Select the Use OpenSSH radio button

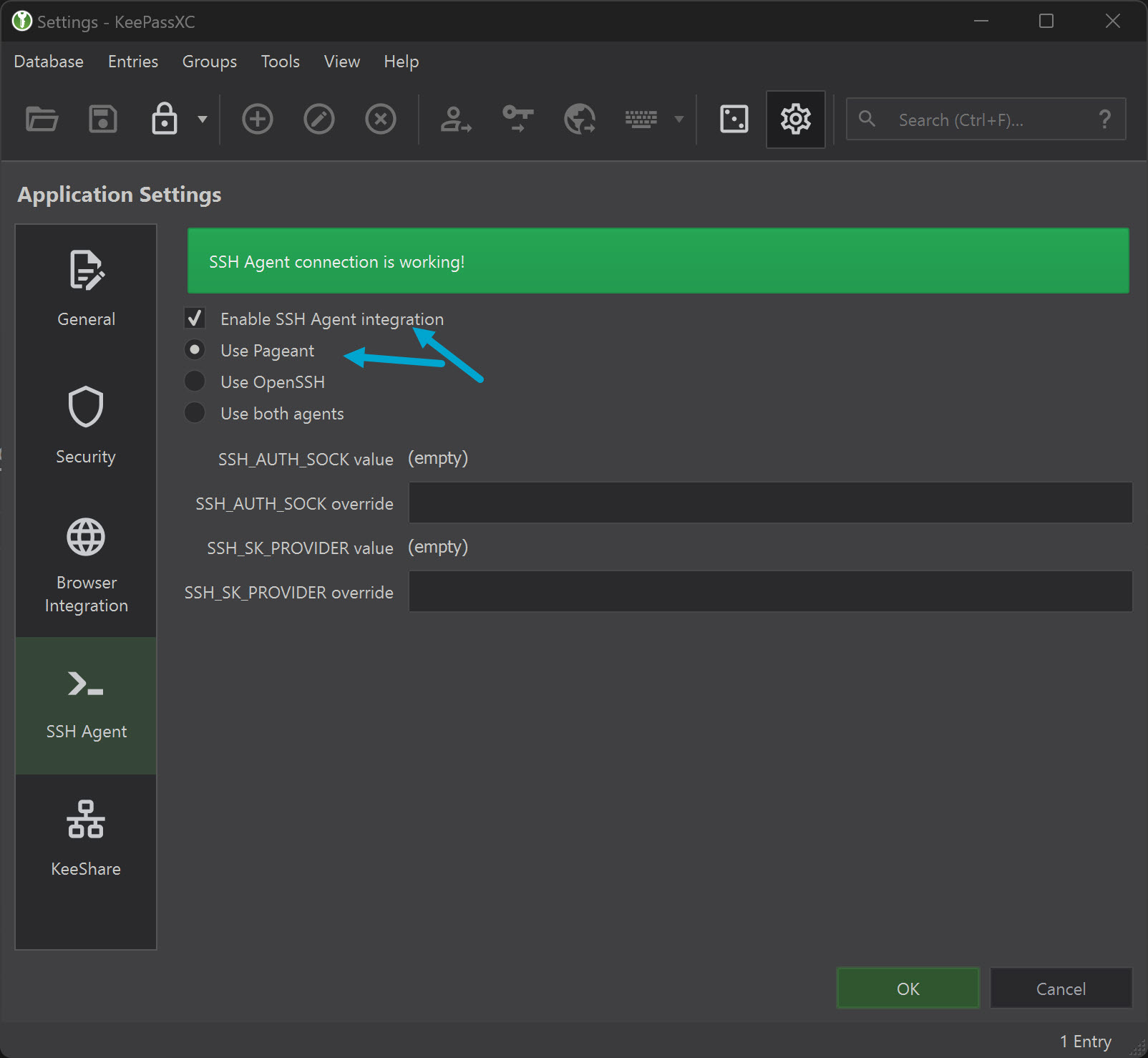coord(195,381)
